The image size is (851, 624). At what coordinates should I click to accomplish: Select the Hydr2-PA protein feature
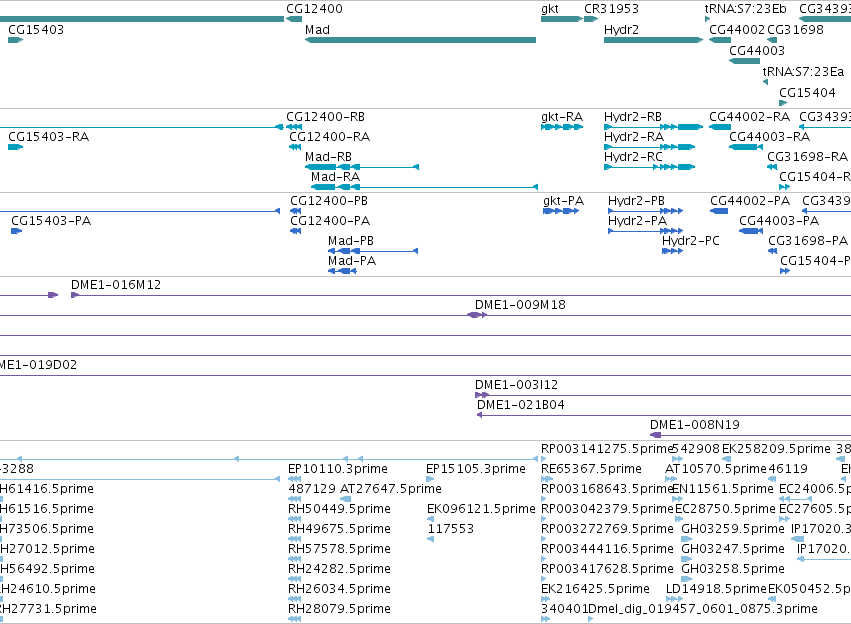645,231
